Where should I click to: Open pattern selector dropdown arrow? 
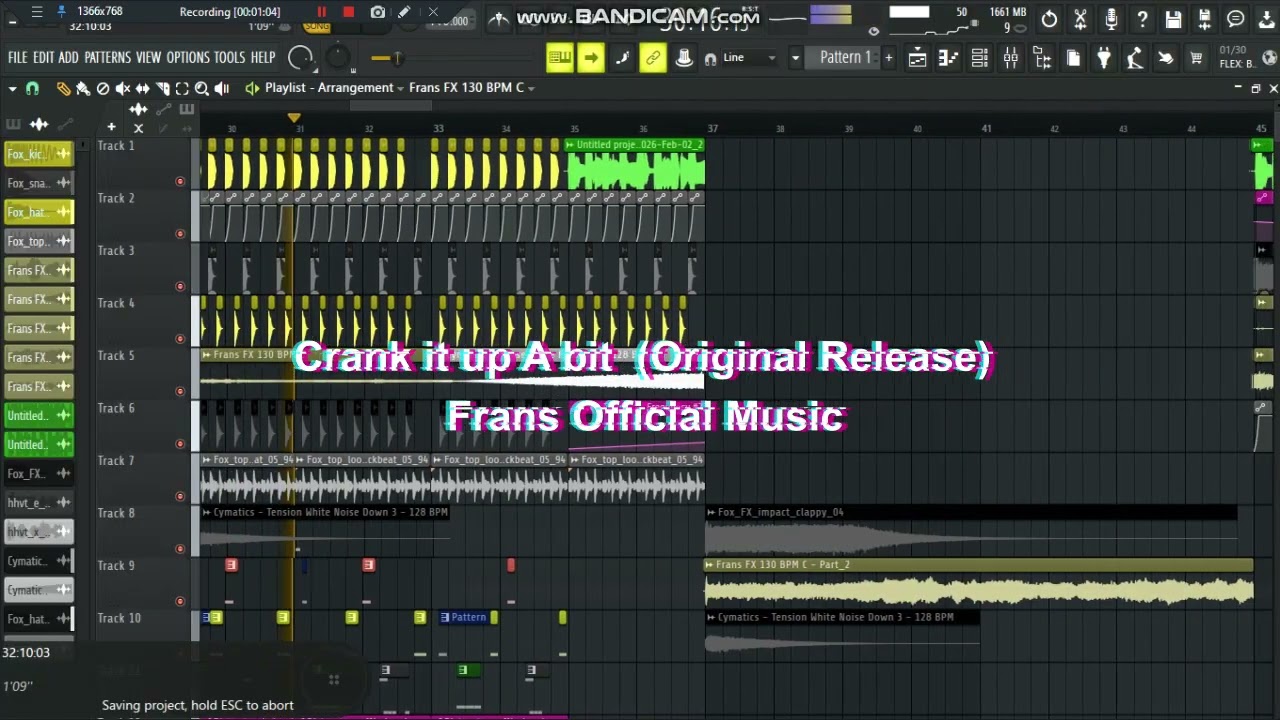[x=795, y=58]
